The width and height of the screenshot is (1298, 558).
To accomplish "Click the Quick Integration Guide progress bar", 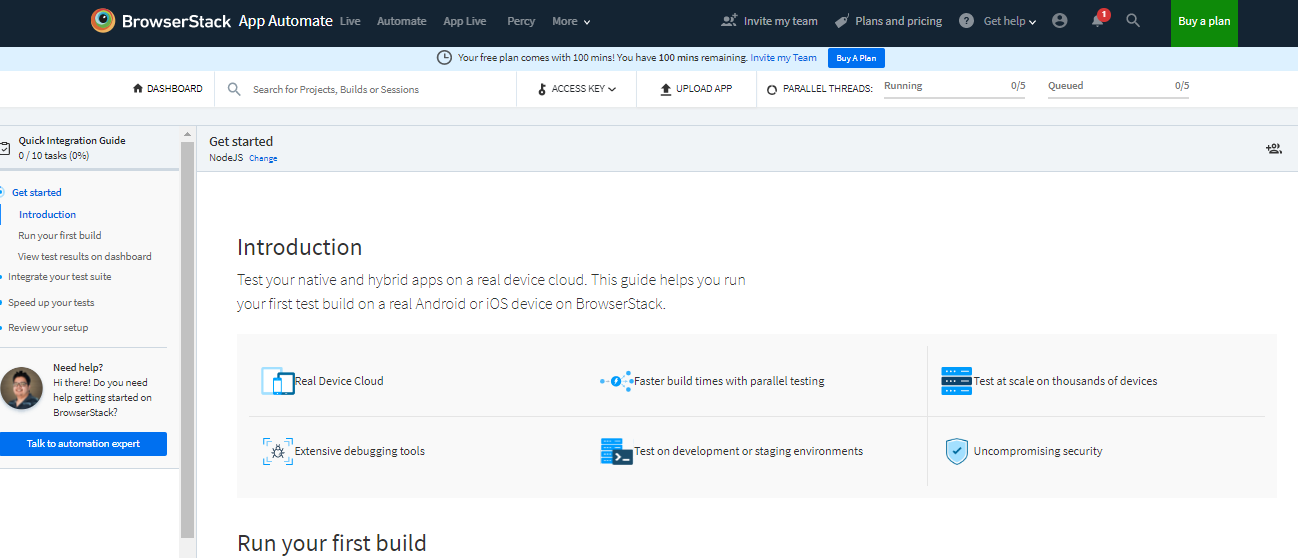I will [89, 169].
